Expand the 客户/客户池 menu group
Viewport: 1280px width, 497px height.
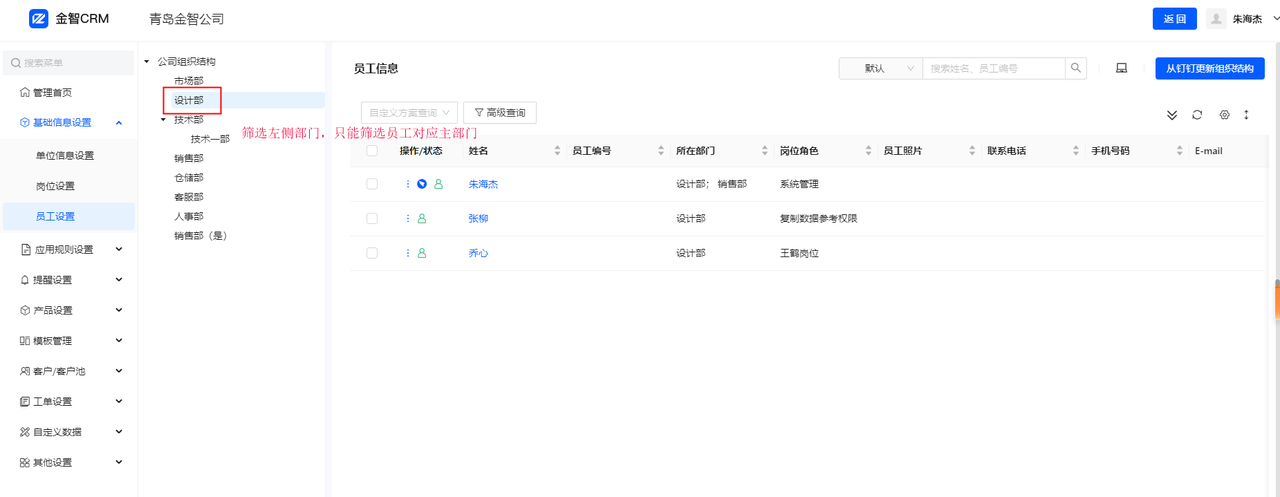119,371
